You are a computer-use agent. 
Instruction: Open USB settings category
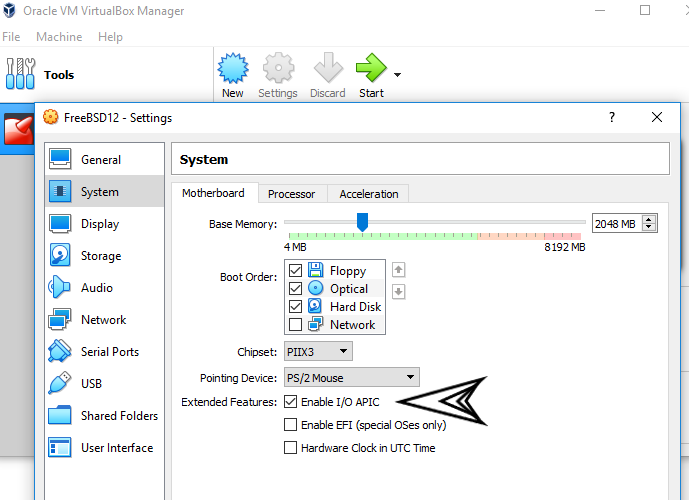[x=105, y=384]
